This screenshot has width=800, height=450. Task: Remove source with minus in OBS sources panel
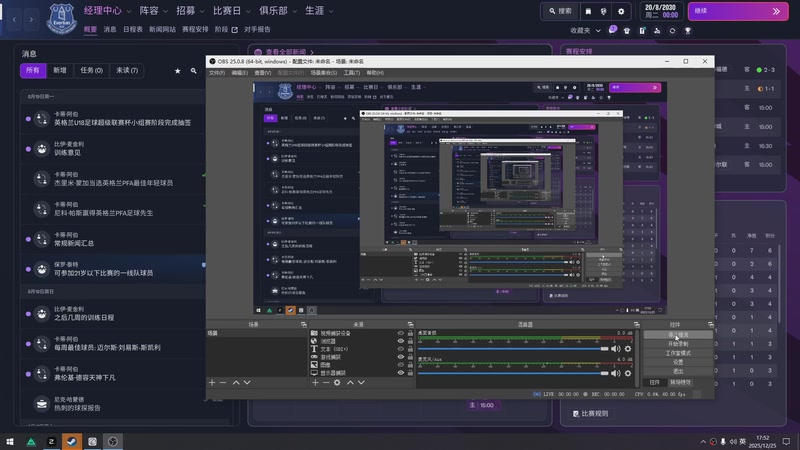click(326, 382)
